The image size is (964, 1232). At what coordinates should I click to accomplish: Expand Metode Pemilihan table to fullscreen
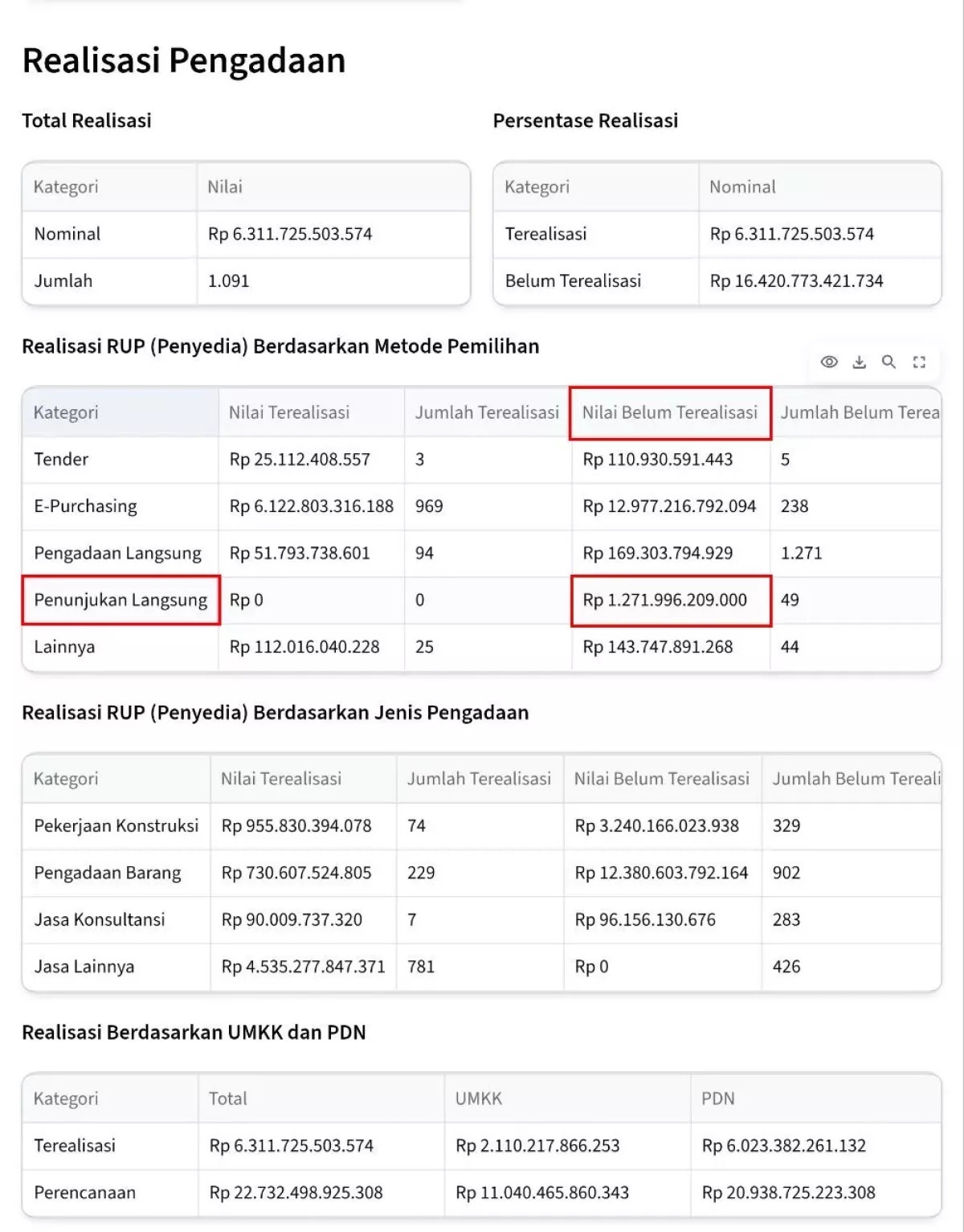[919, 362]
